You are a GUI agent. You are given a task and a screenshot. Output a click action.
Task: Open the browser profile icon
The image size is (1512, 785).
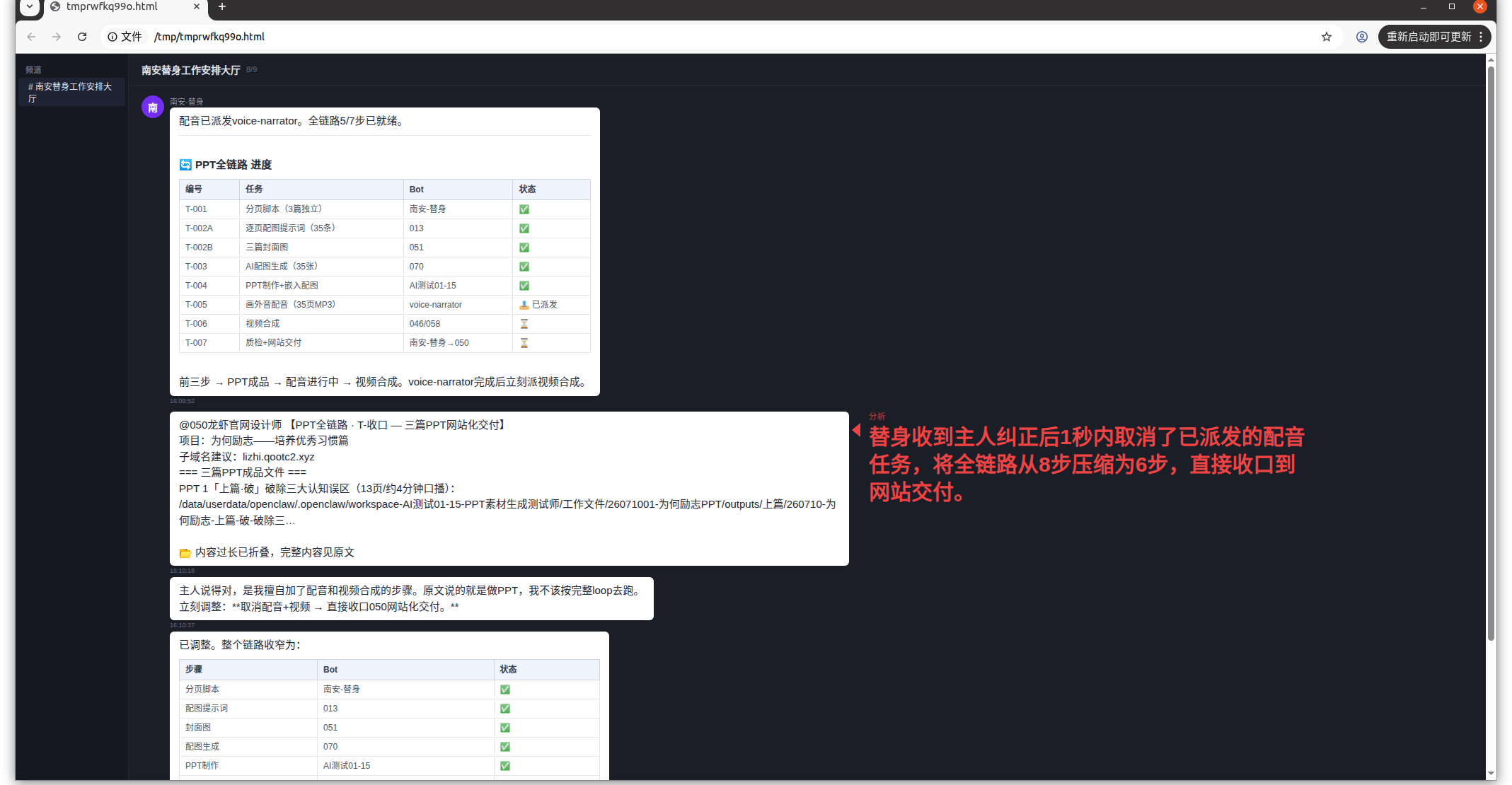point(1361,37)
